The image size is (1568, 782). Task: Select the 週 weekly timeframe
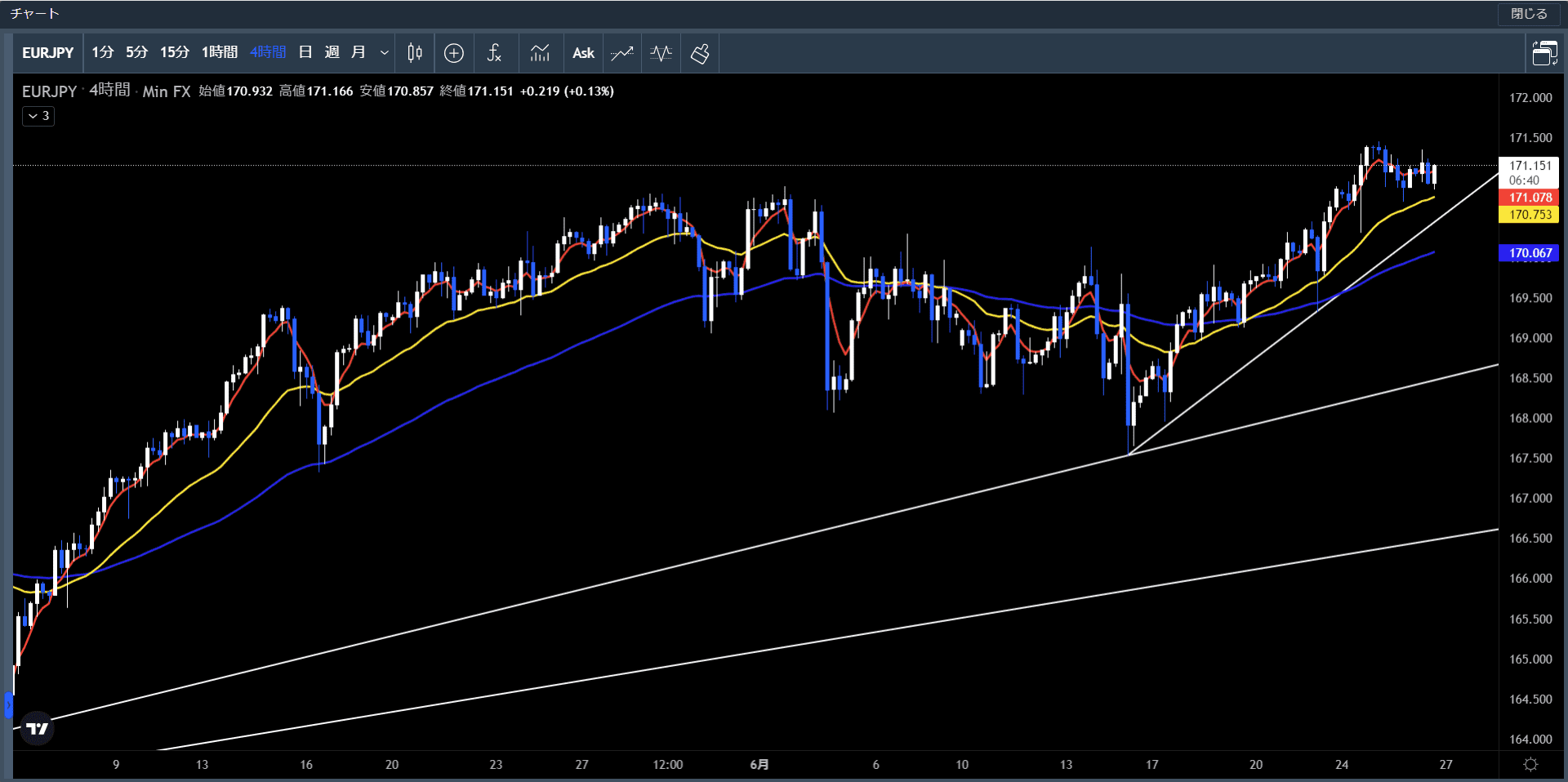(x=332, y=52)
